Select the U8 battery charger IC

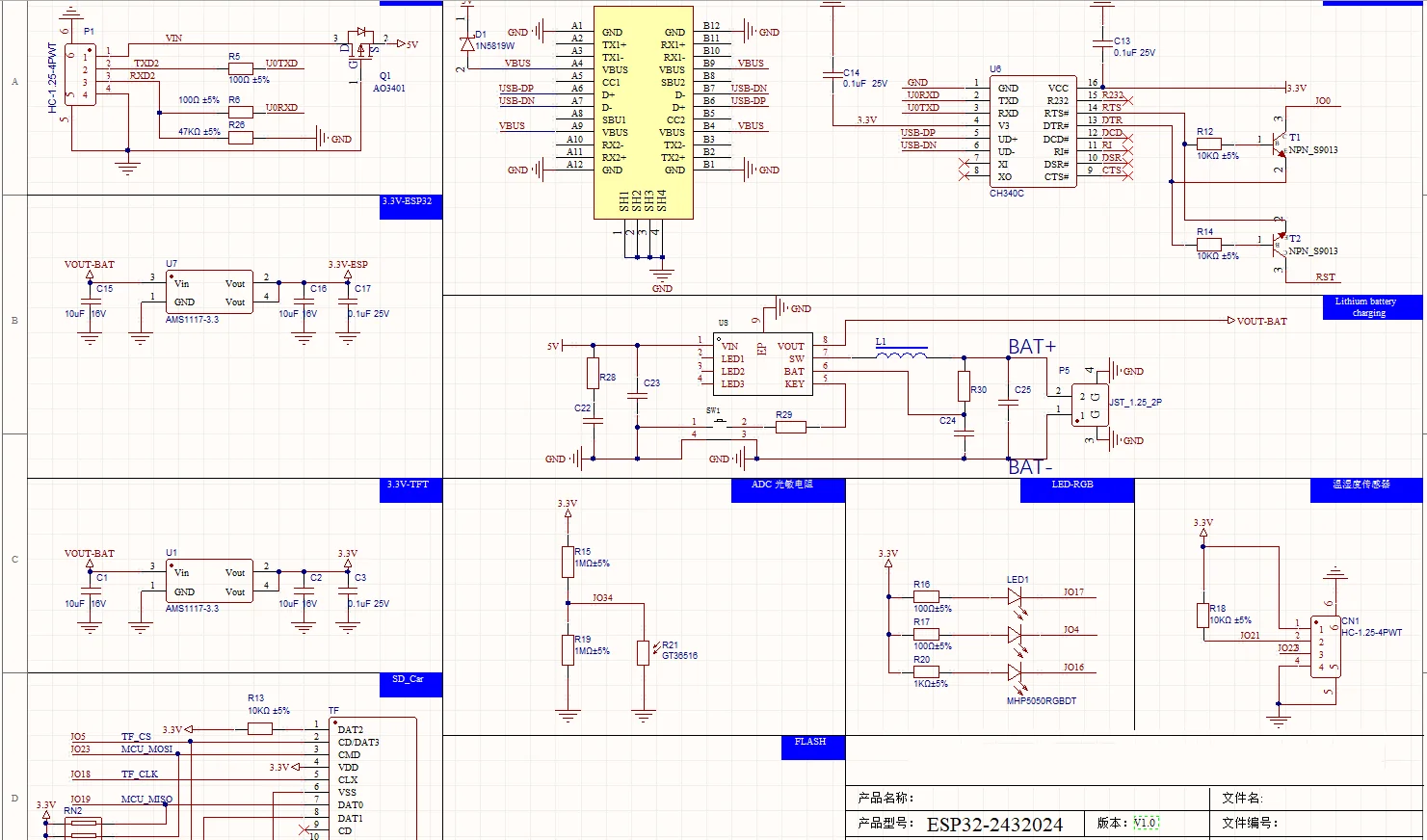click(761, 363)
